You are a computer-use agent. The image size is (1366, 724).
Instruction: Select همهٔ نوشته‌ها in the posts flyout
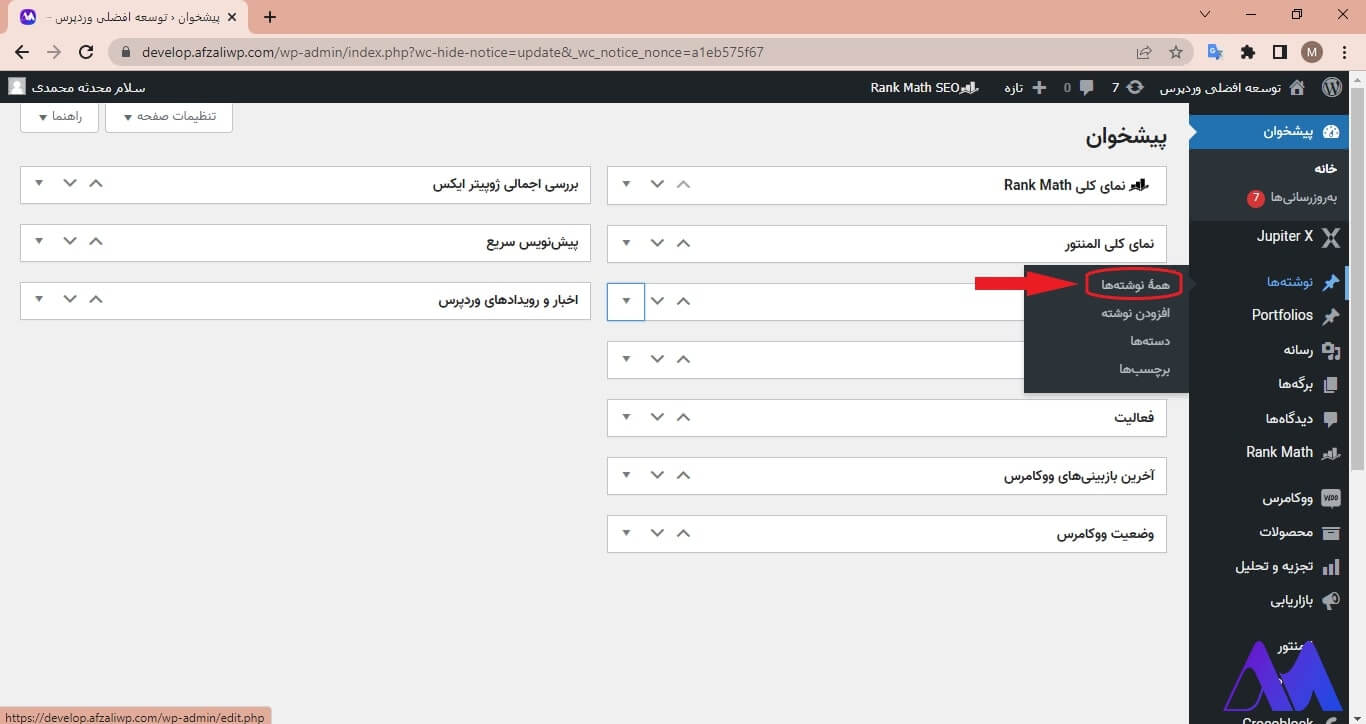(x=1135, y=285)
